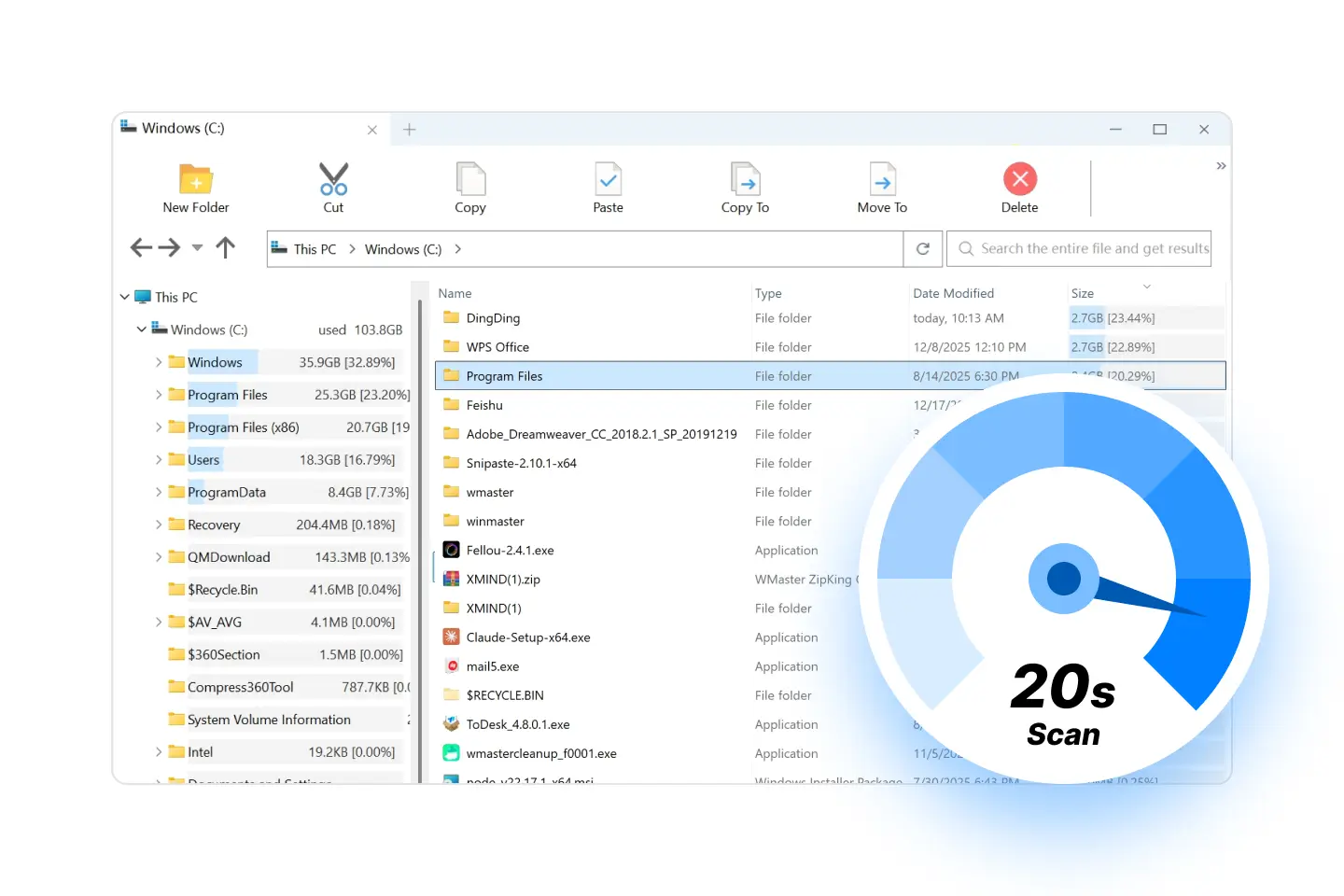Open a new tab with the plus button
This screenshot has height=896, width=1344.
[x=409, y=130]
